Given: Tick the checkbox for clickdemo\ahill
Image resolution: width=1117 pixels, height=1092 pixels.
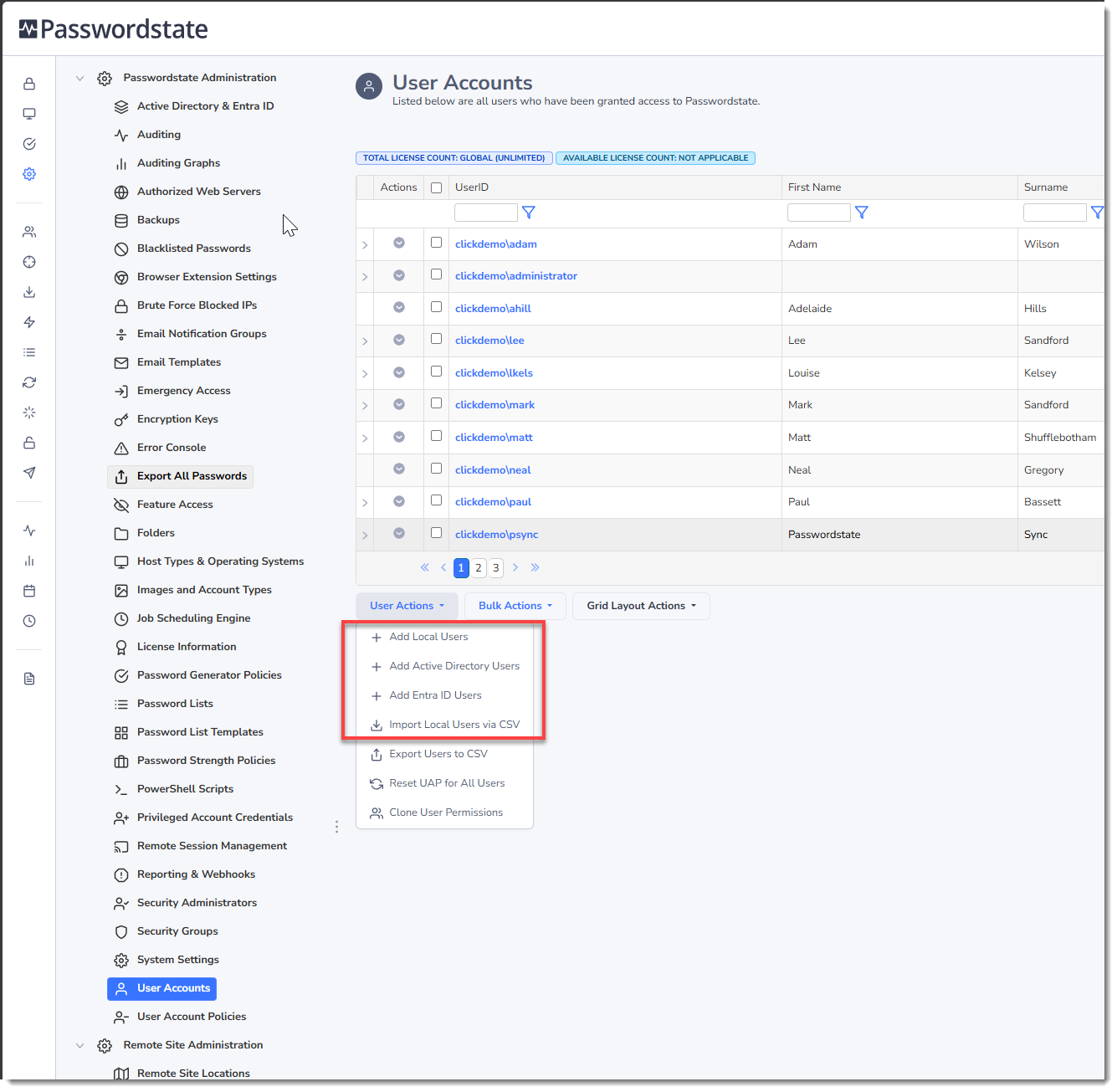Looking at the screenshot, I should pos(436,307).
